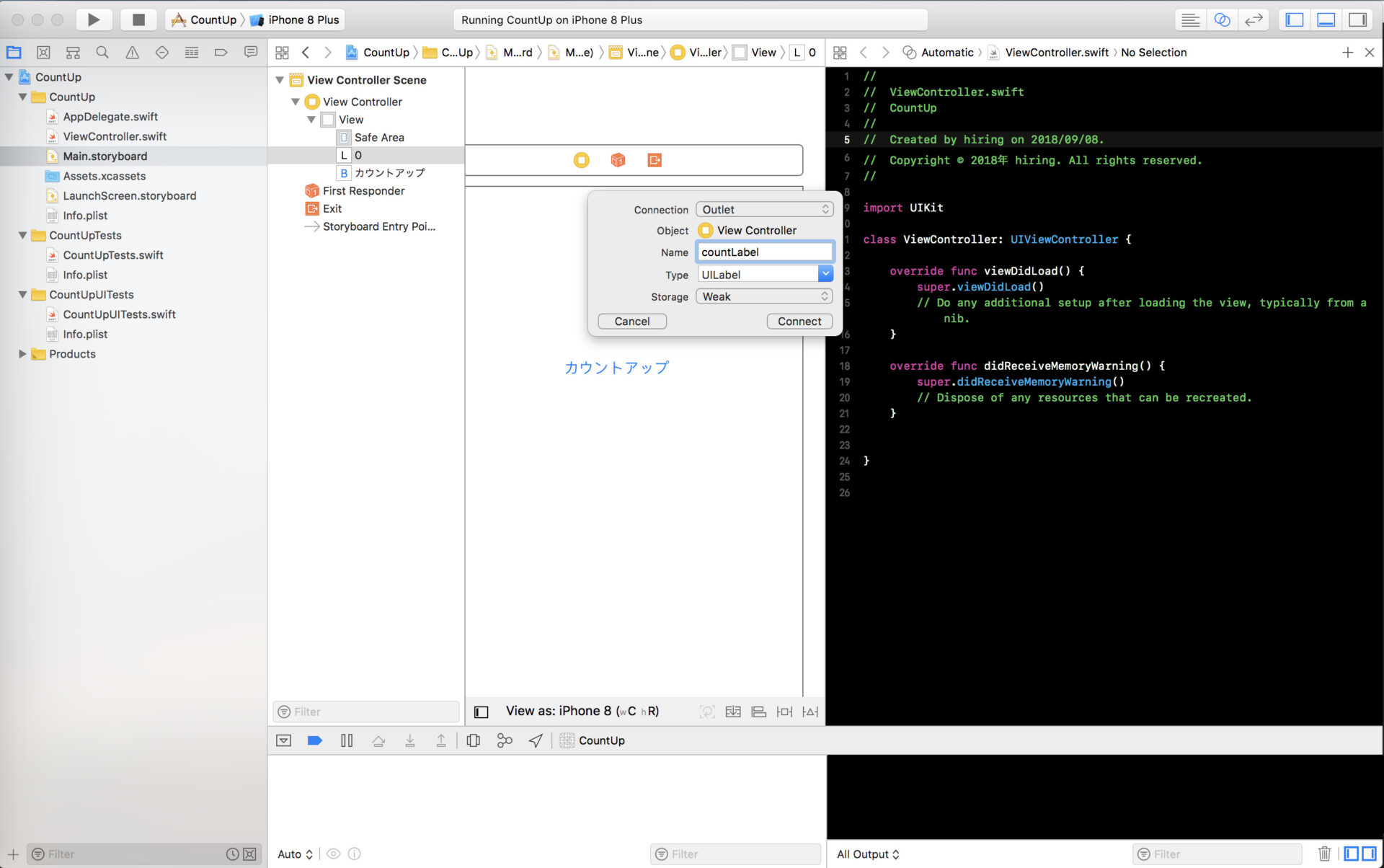Open the Debug navigator
Viewport: 1384px width, 868px height.
(x=191, y=52)
